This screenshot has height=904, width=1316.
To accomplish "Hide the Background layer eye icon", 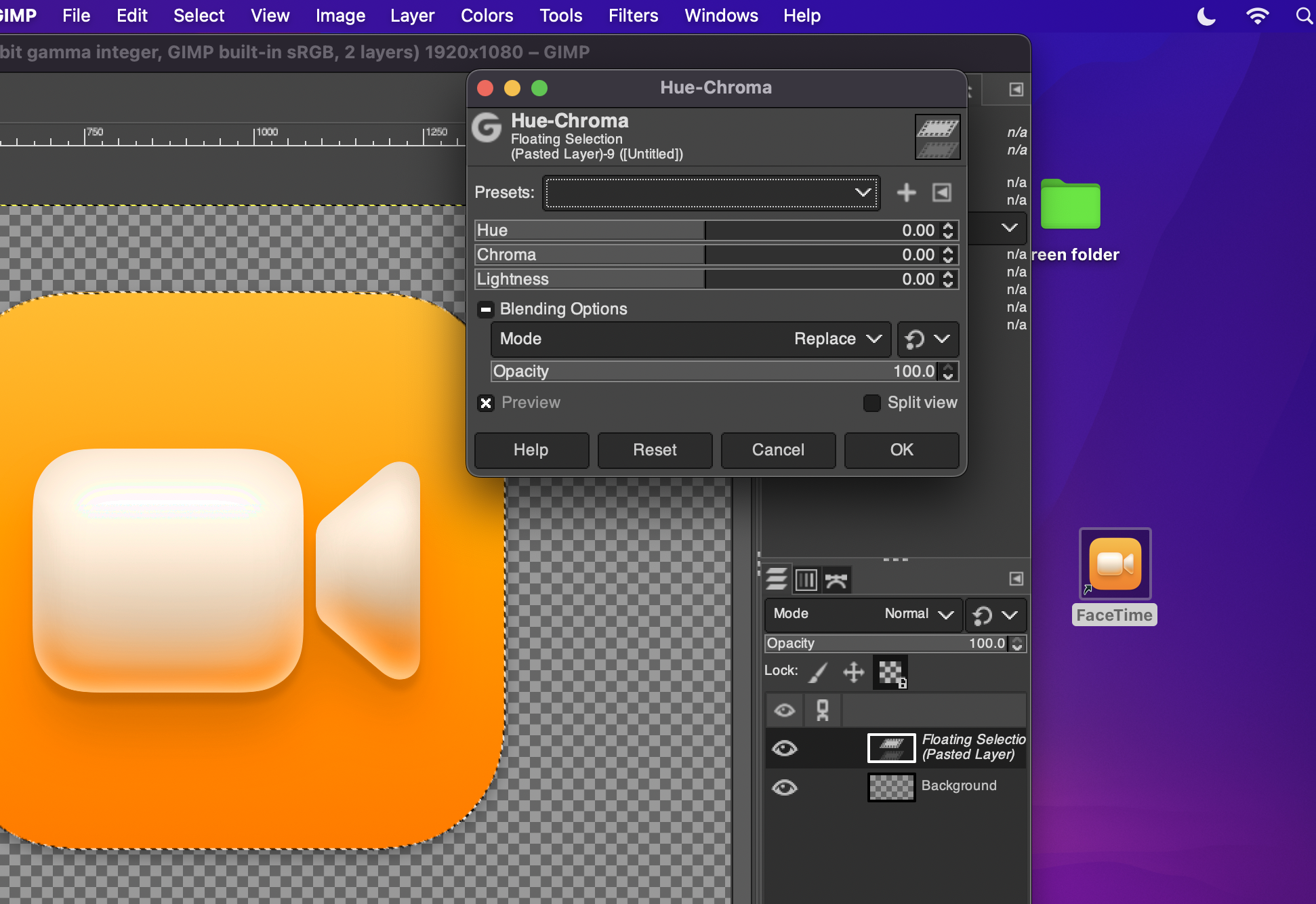I will [785, 787].
